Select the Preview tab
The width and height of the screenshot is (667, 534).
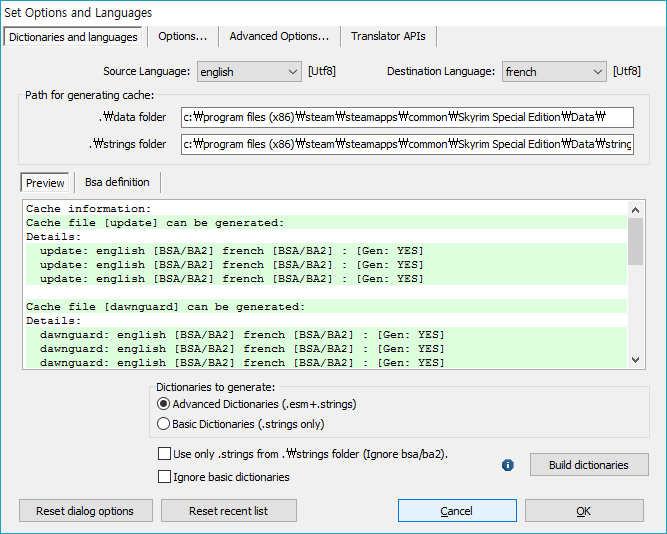pyautogui.click(x=45, y=183)
